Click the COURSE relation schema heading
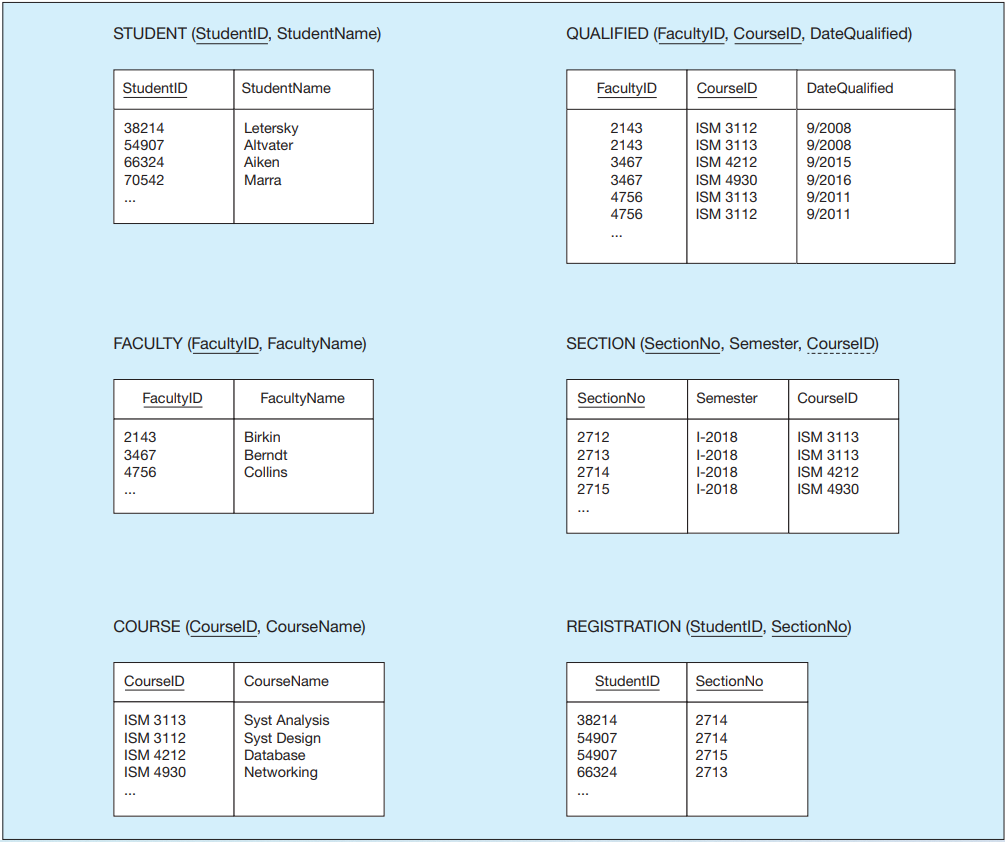 point(239,627)
